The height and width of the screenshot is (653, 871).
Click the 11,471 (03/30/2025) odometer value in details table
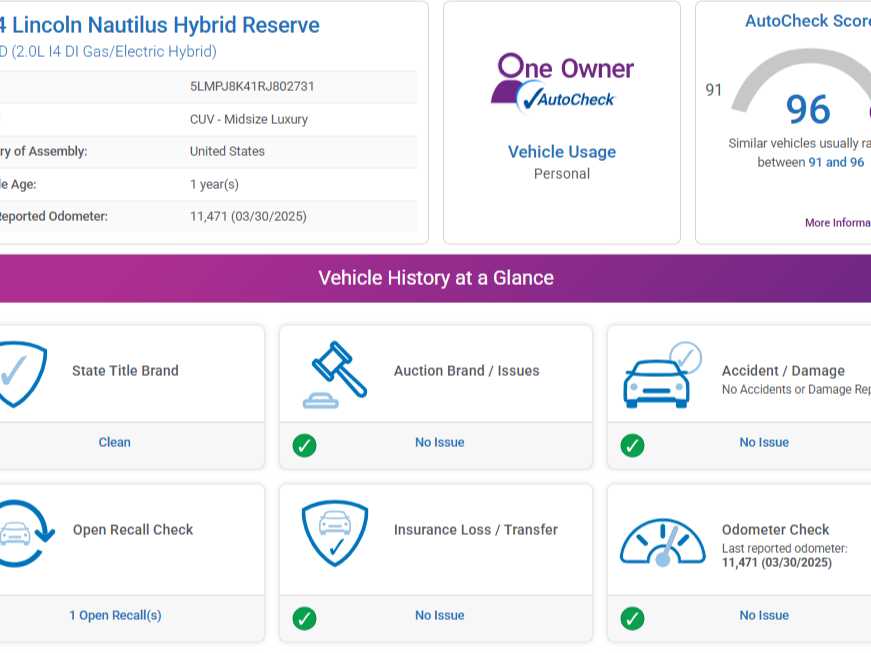click(248, 217)
